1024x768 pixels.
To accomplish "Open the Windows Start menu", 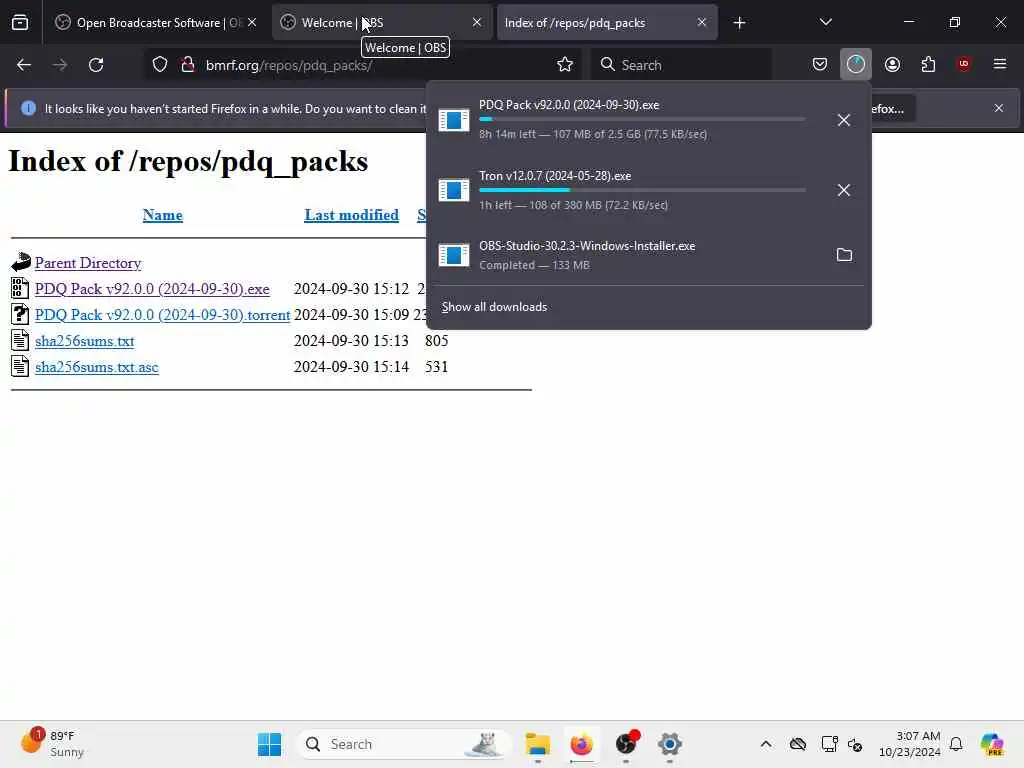I will coord(269,744).
